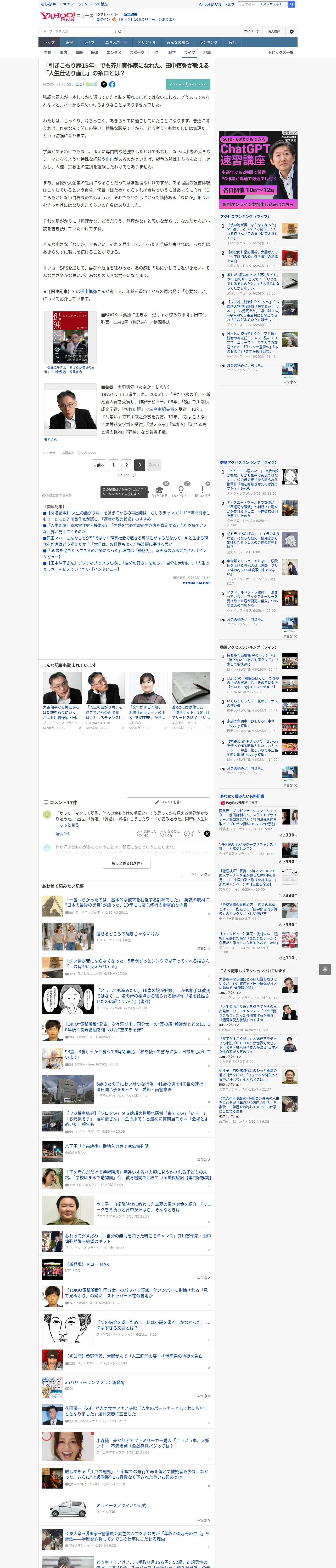Click the 孤独に生きよ book cover image
Image resolution: width=336 pixels, height=1568 pixels.
(x=70, y=338)
